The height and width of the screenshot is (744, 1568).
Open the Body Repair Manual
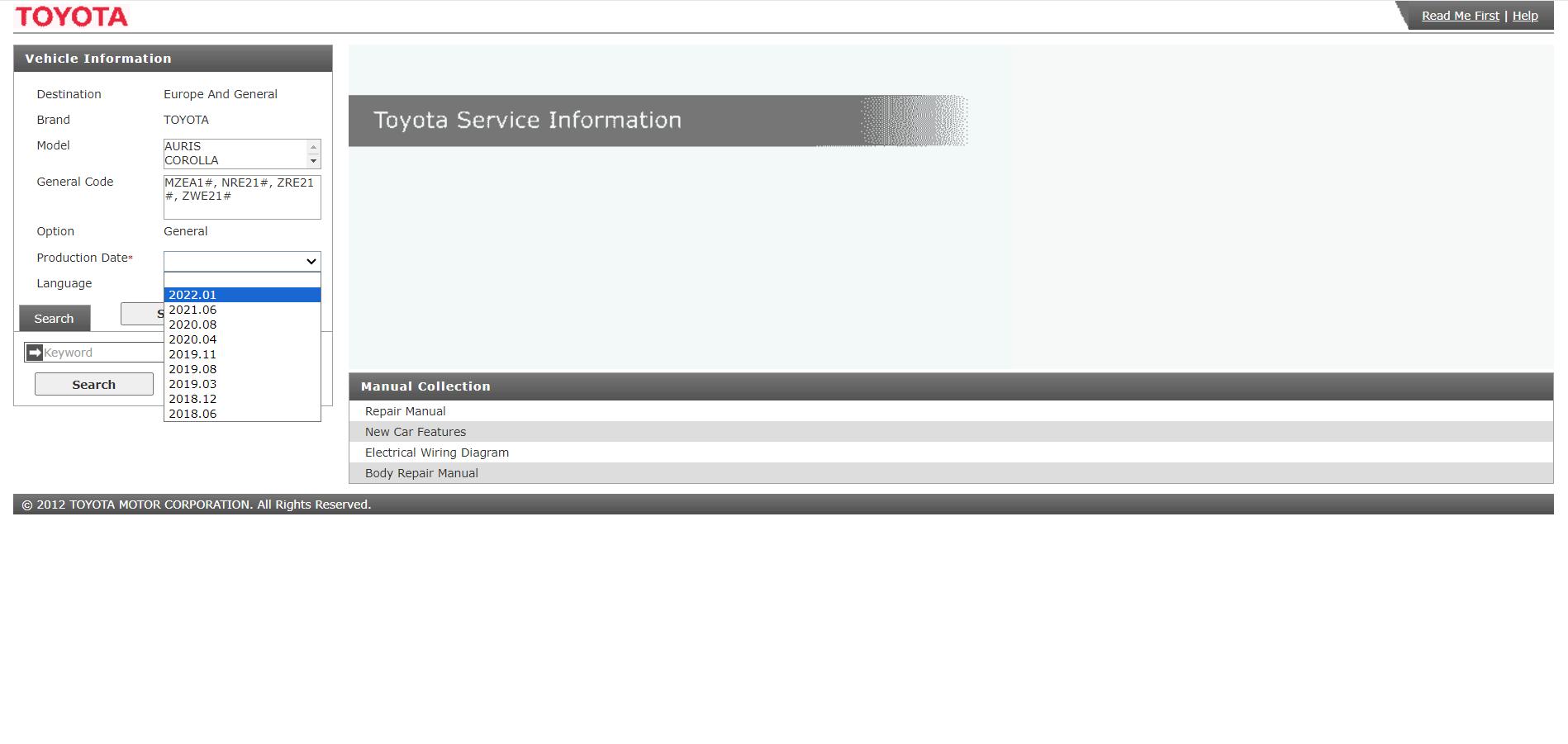[421, 473]
